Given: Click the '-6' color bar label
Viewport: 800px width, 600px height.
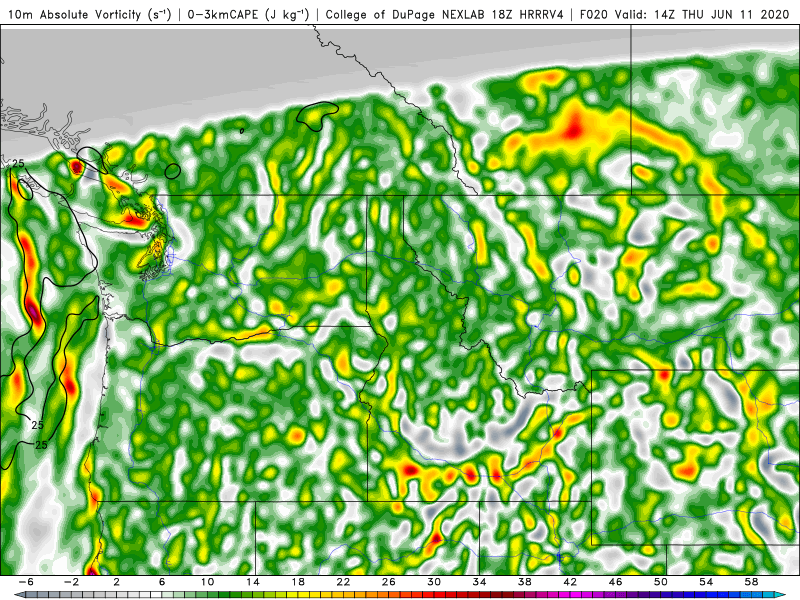Looking at the screenshot, I should click(x=26, y=582).
